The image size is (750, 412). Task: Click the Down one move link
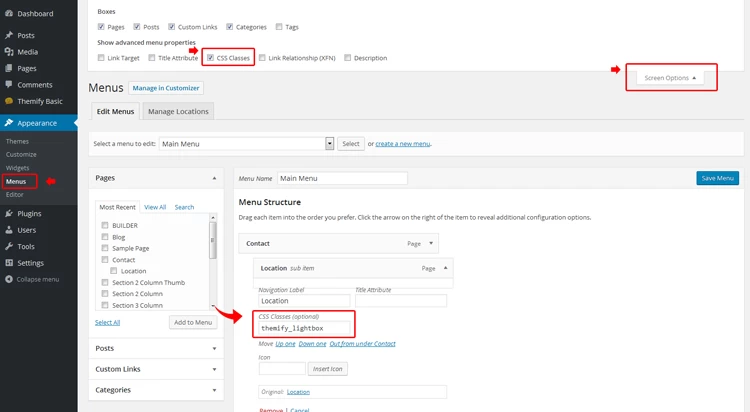pyautogui.click(x=312, y=344)
